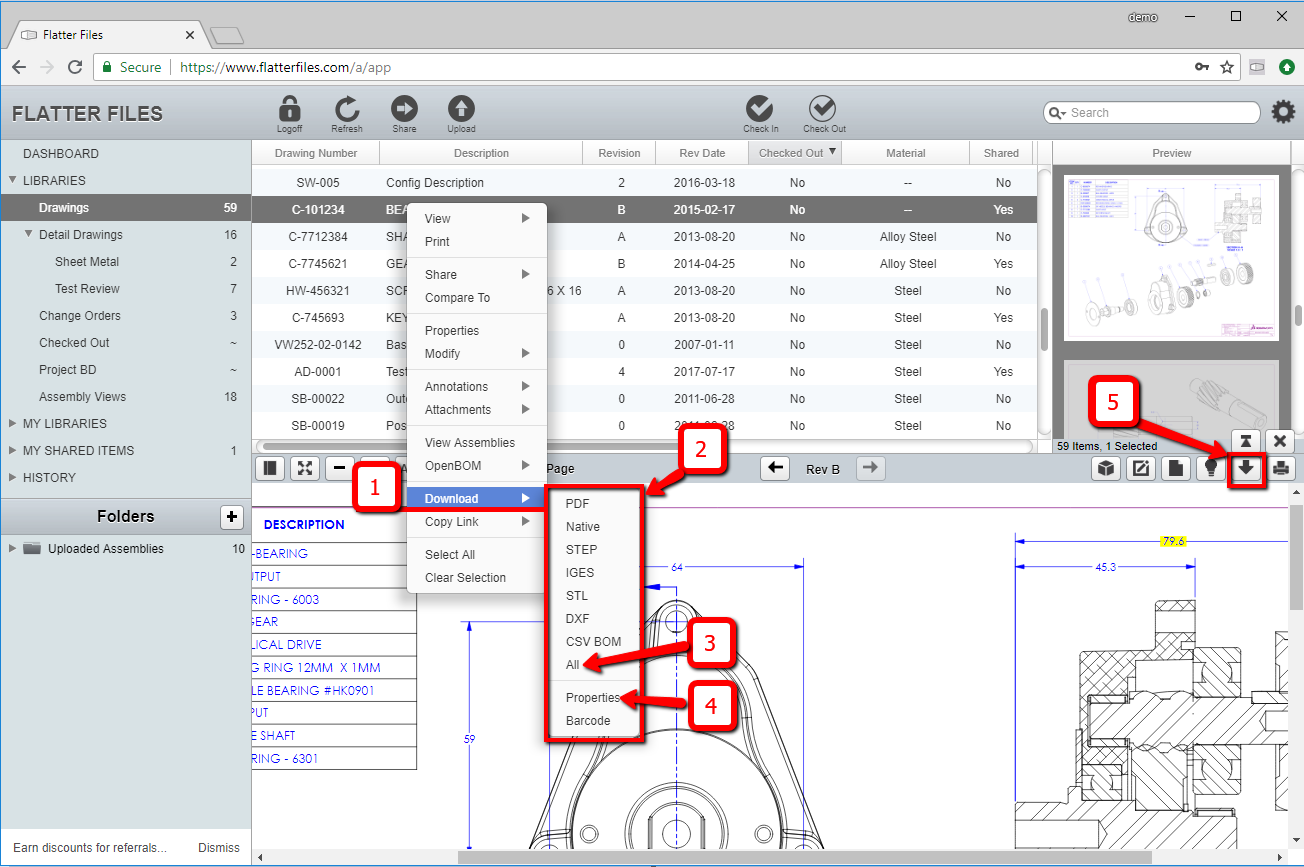Image resolution: width=1304 pixels, height=867 pixels.
Task: Open the Checked Out column filter dropdown
Action: click(832, 152)
